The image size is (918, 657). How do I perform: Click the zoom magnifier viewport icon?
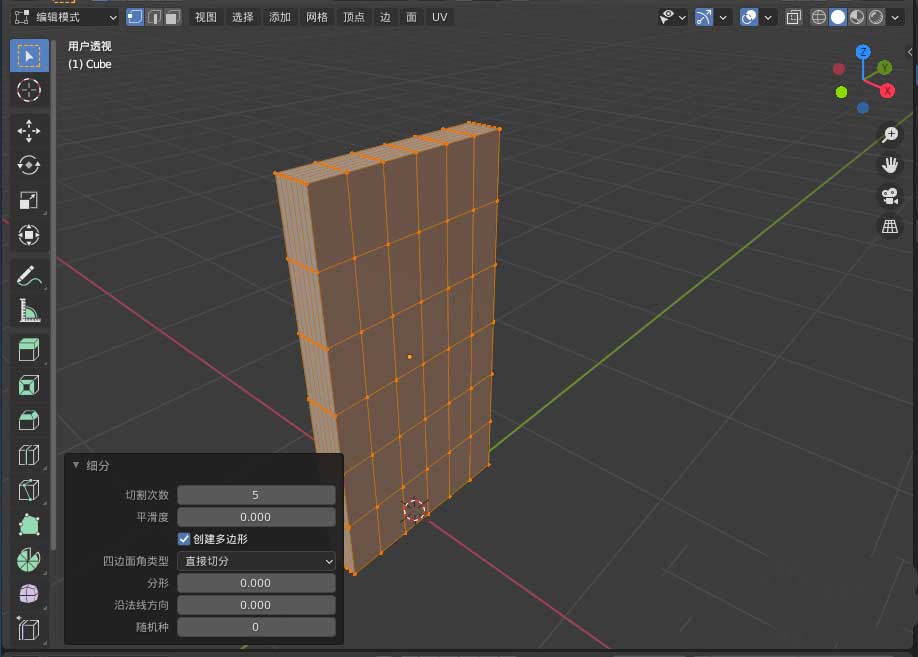click(889, 135)
